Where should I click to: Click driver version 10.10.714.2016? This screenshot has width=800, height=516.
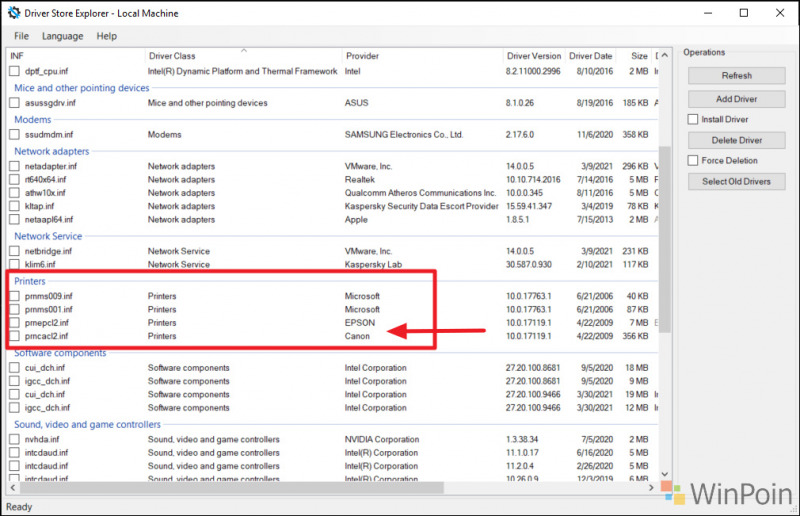coord(533,180)
